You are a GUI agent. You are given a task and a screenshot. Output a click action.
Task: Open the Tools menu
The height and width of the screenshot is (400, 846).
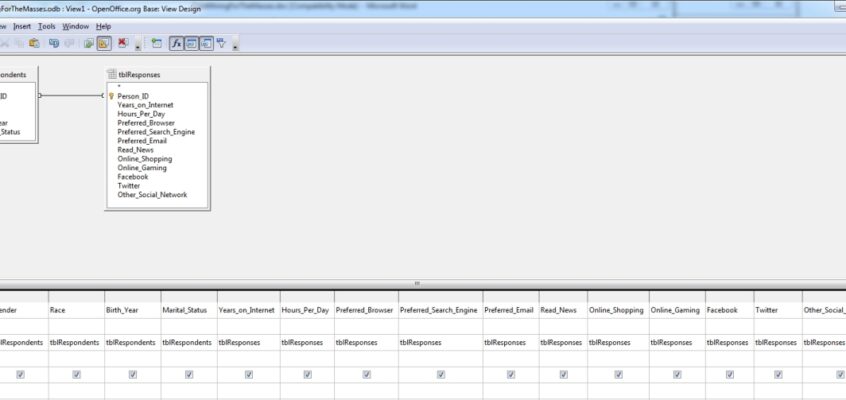pyautogui.click(x=46, y=26)
